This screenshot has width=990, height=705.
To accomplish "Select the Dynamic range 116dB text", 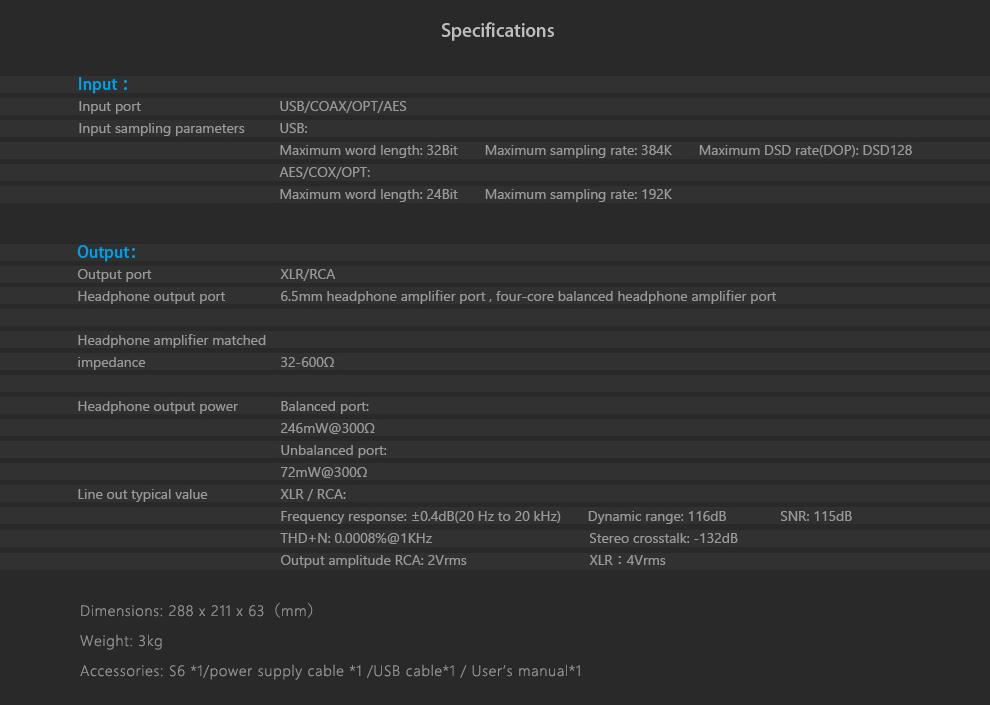I will [657, 516].
